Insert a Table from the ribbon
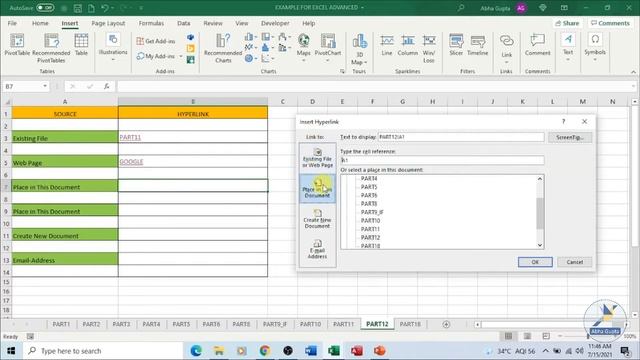Image resolution: width=640 pixels, height=360 pixels. coord(81,45)
